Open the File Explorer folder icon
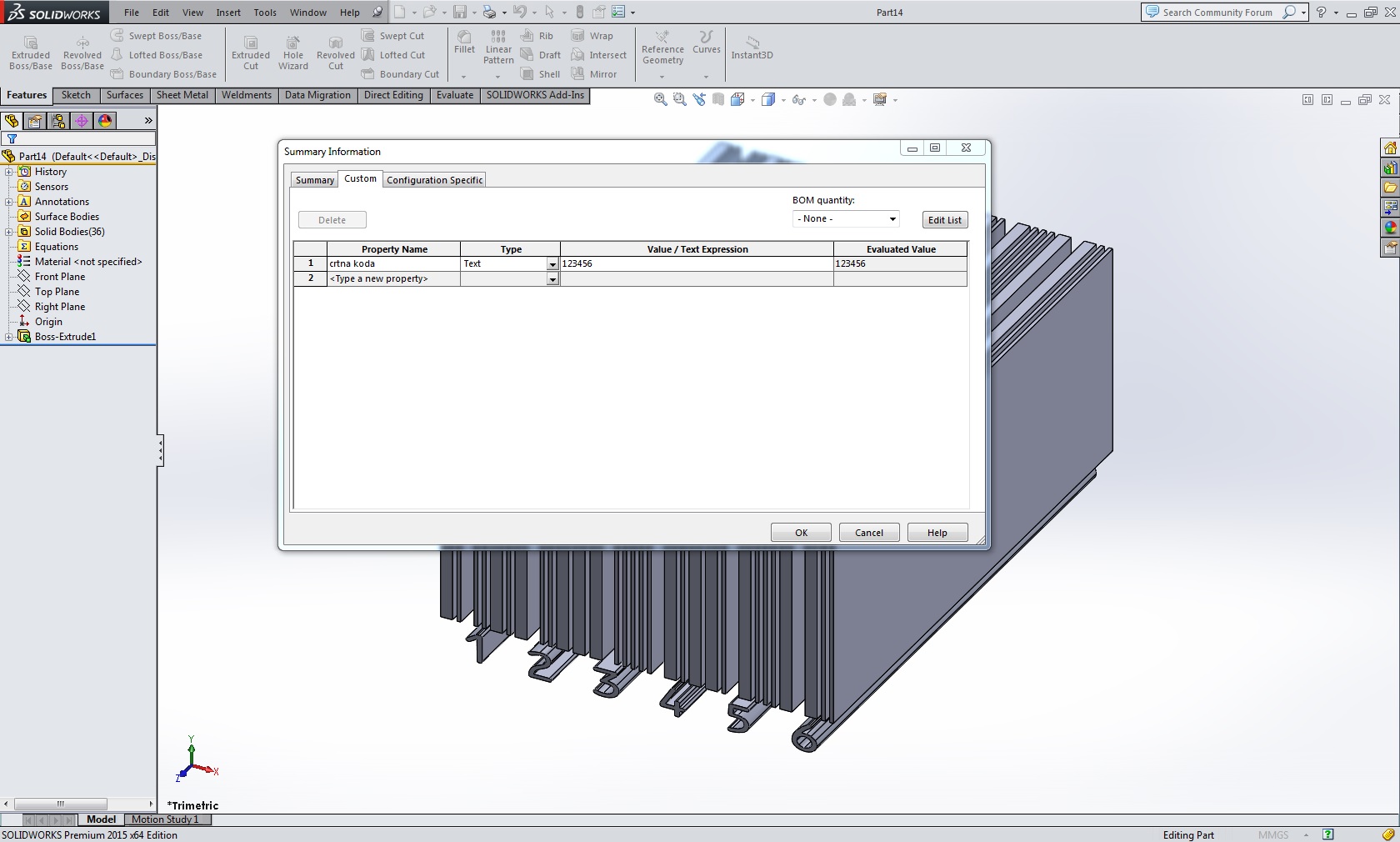Image resolution: width=1400 pixels, height=842 pixels. (1389, 188)
